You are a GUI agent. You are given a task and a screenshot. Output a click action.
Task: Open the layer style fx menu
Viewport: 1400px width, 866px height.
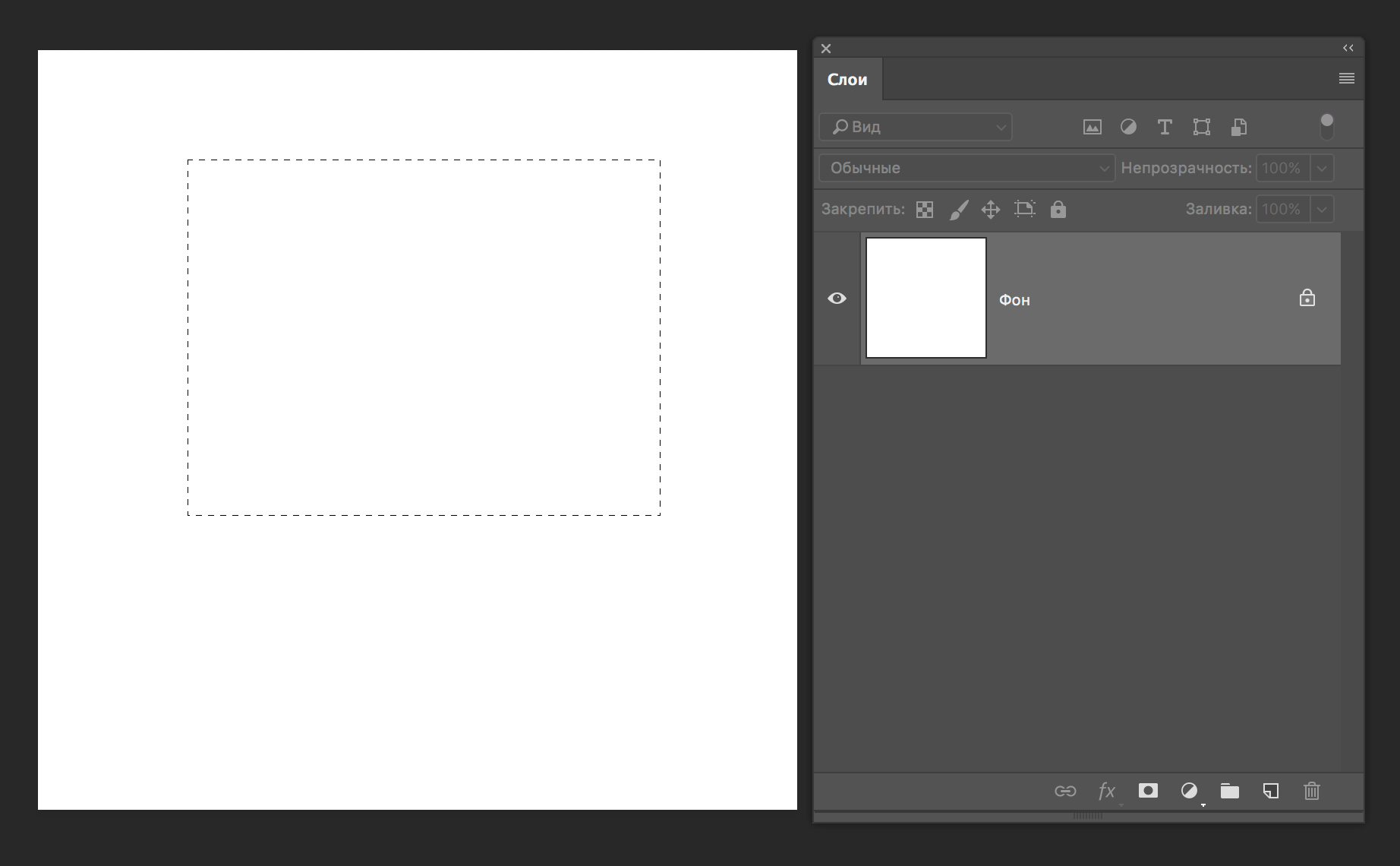[1106, 791]
